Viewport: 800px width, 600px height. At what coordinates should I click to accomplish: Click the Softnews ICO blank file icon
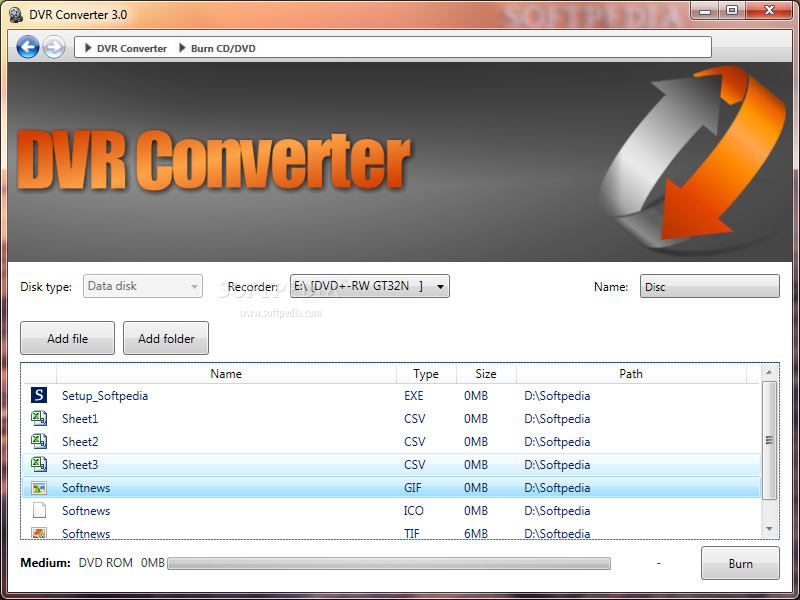coord(39,510)
